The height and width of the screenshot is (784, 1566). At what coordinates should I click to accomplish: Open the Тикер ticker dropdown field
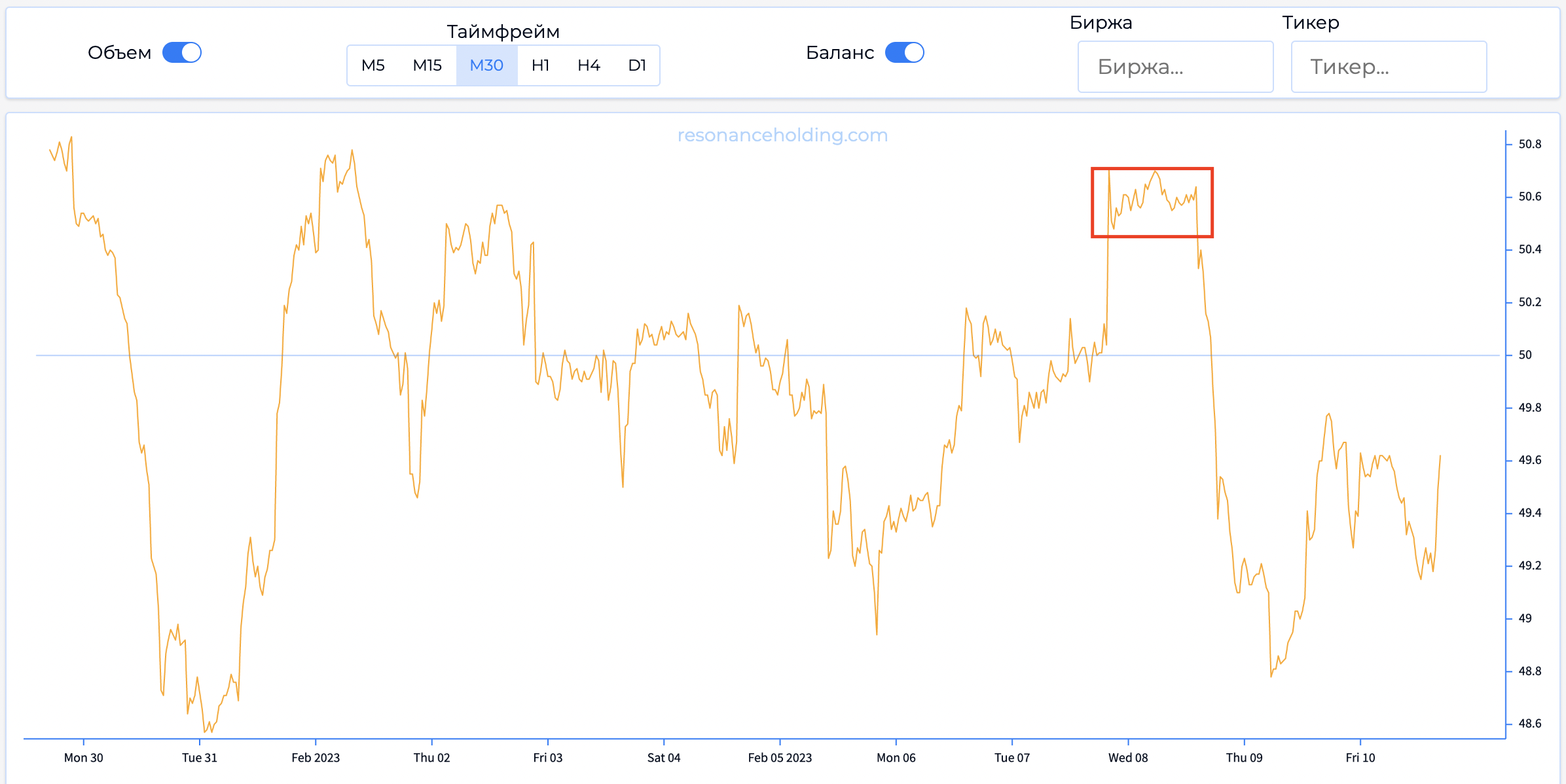pyautogui.click(x=1389, y=67)
